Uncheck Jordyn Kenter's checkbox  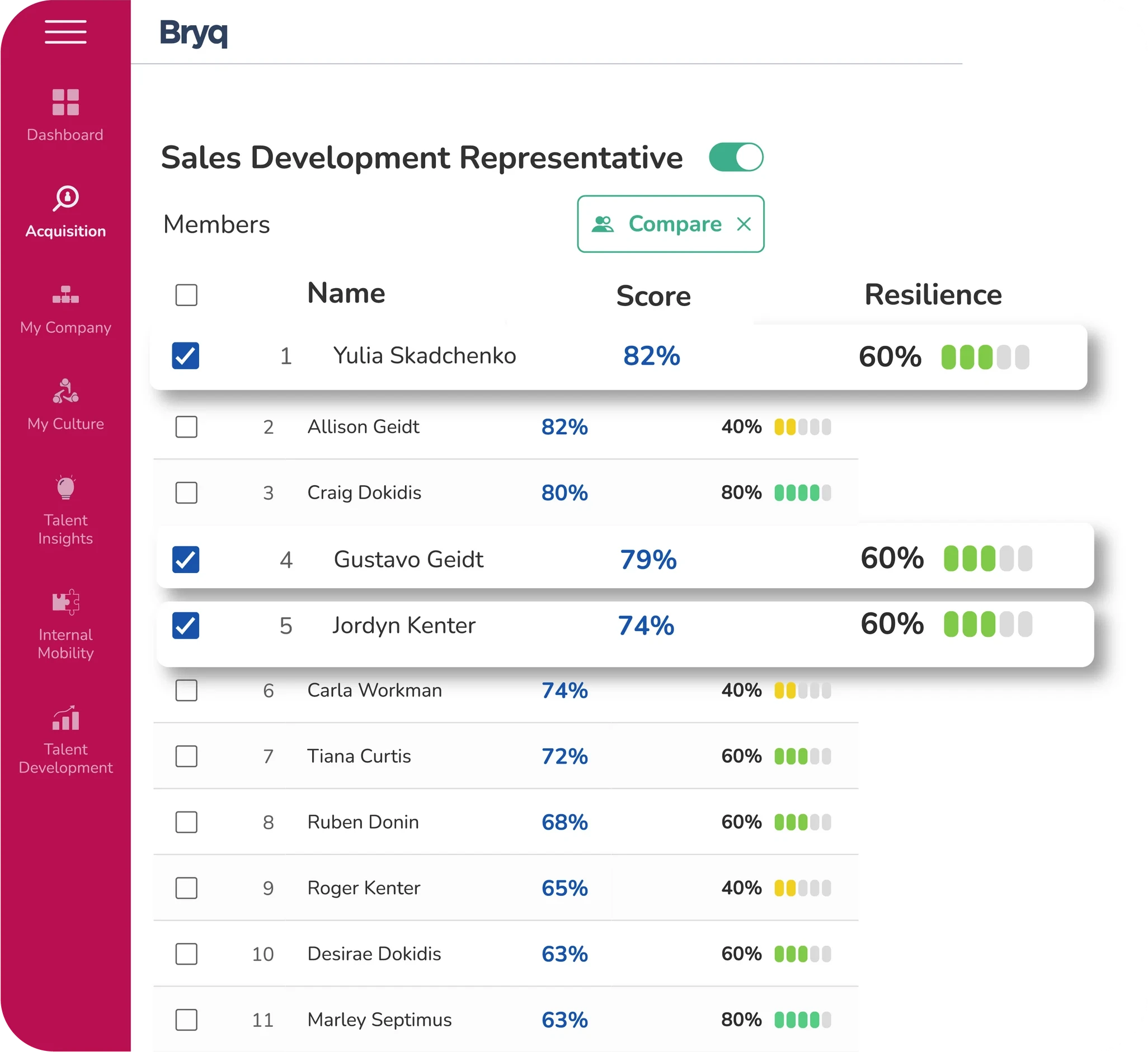point(186,626)
